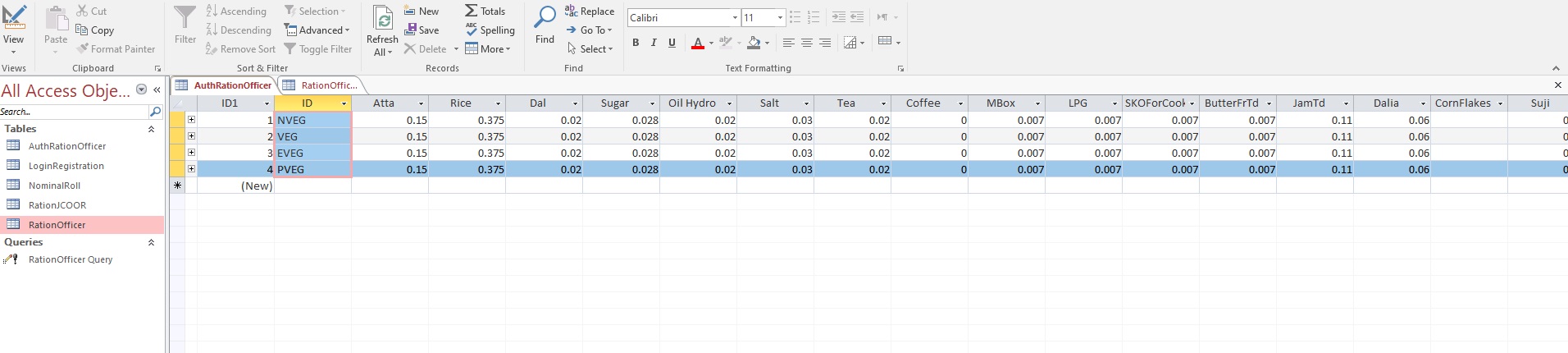
Task: Open font size 11 dropdown
Action: pos(780,17)
